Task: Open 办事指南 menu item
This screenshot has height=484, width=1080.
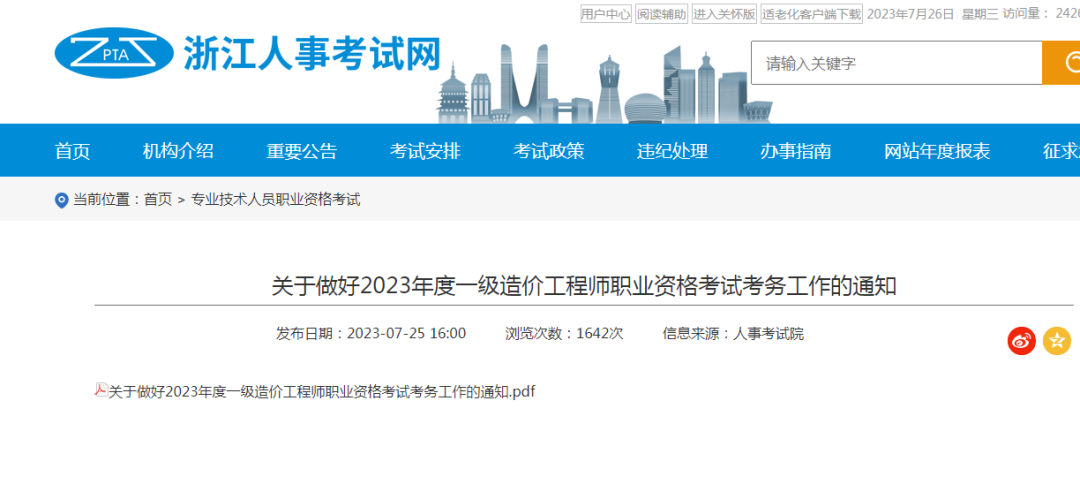Action: 796,151
